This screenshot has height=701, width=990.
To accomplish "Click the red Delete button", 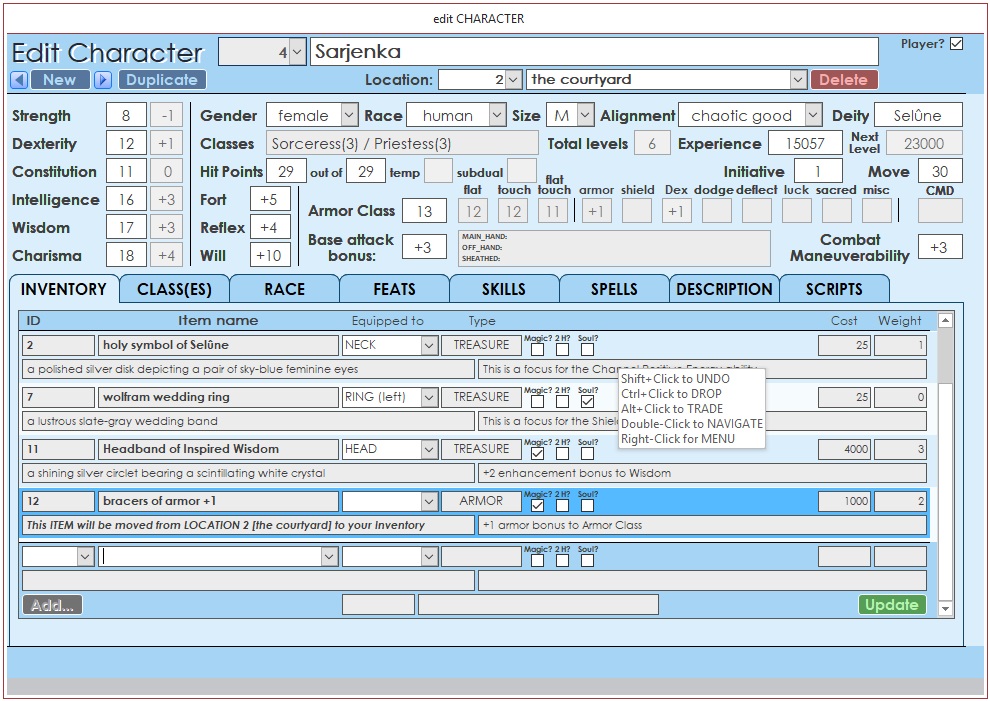I will 844,80.
